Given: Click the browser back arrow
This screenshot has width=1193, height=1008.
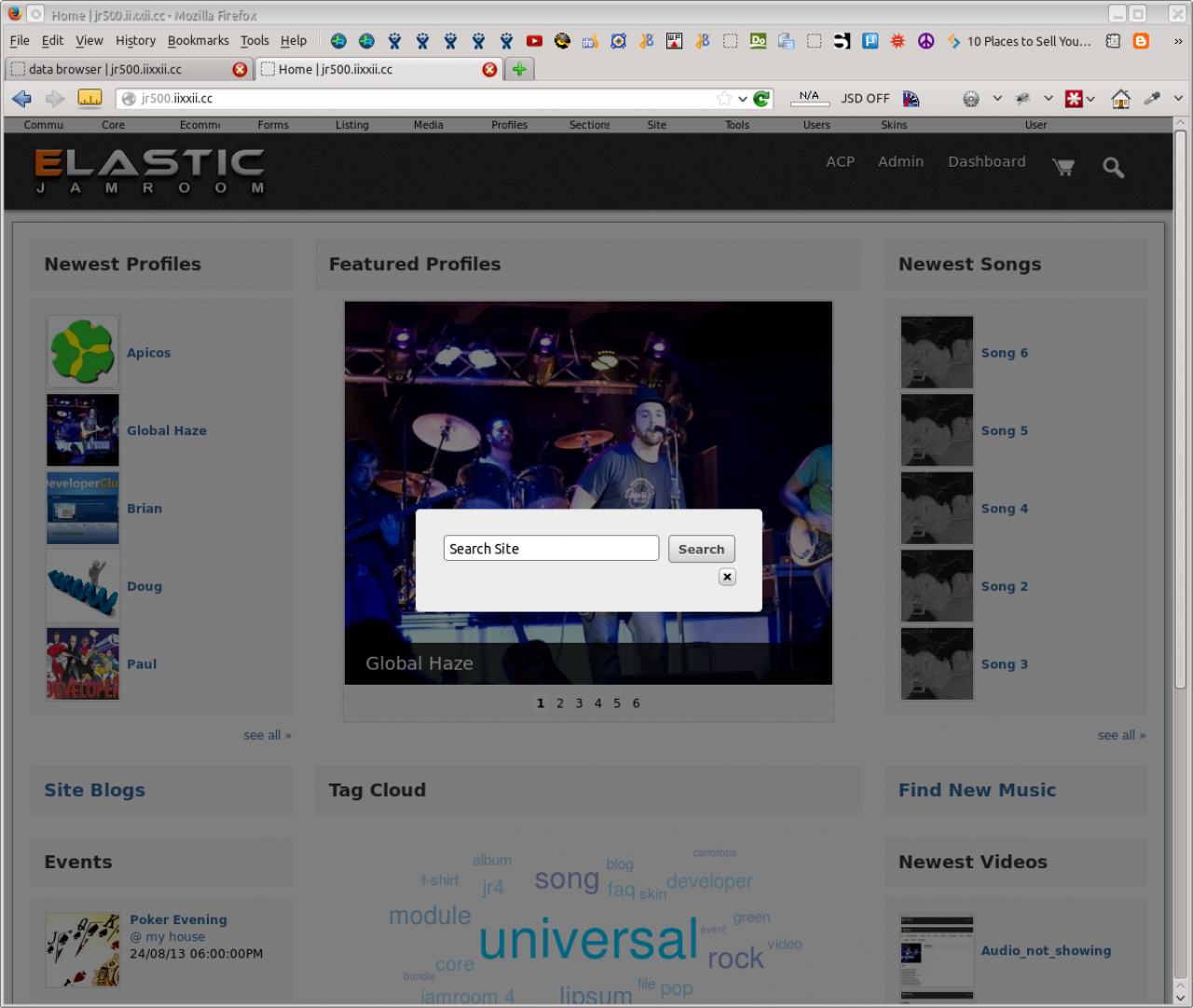Looking at the screenshot, I should pyautogui.click(x=22, y=99).
